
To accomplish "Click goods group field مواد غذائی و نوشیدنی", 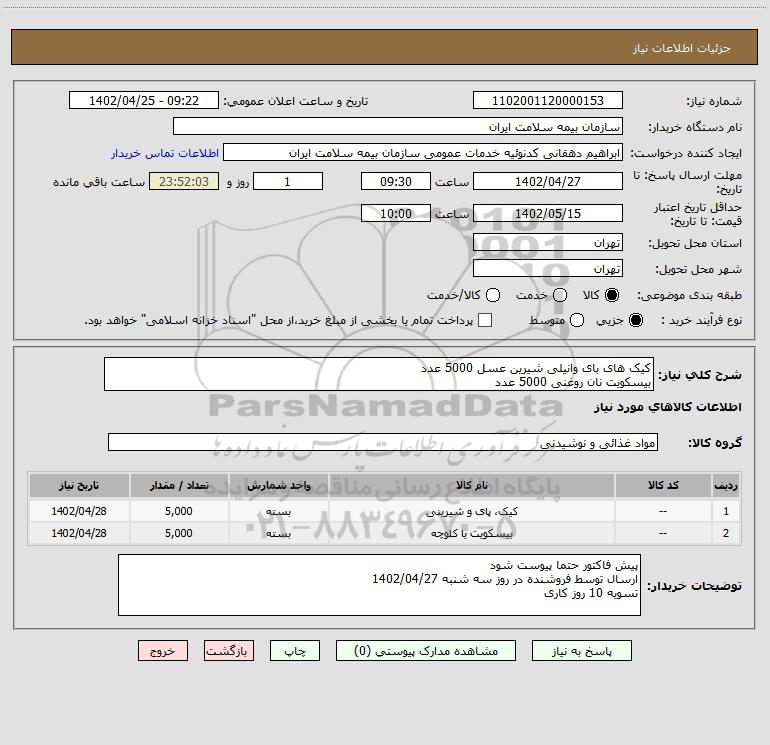I will [383, 442].
